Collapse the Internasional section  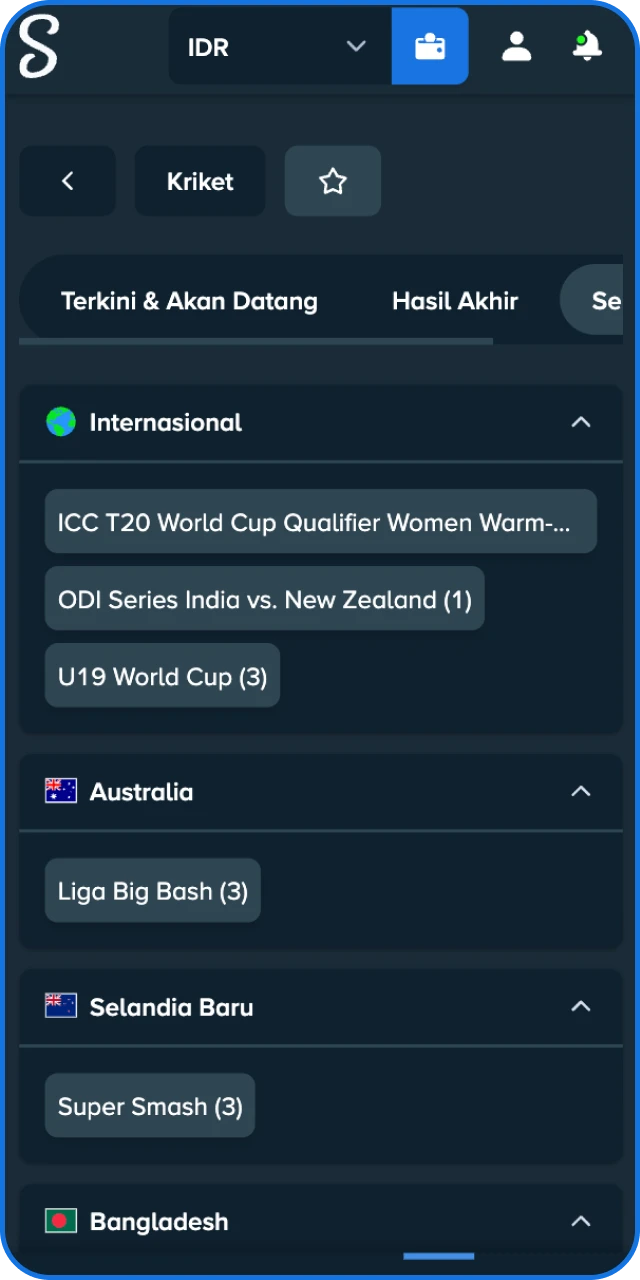tap(581, 422)
